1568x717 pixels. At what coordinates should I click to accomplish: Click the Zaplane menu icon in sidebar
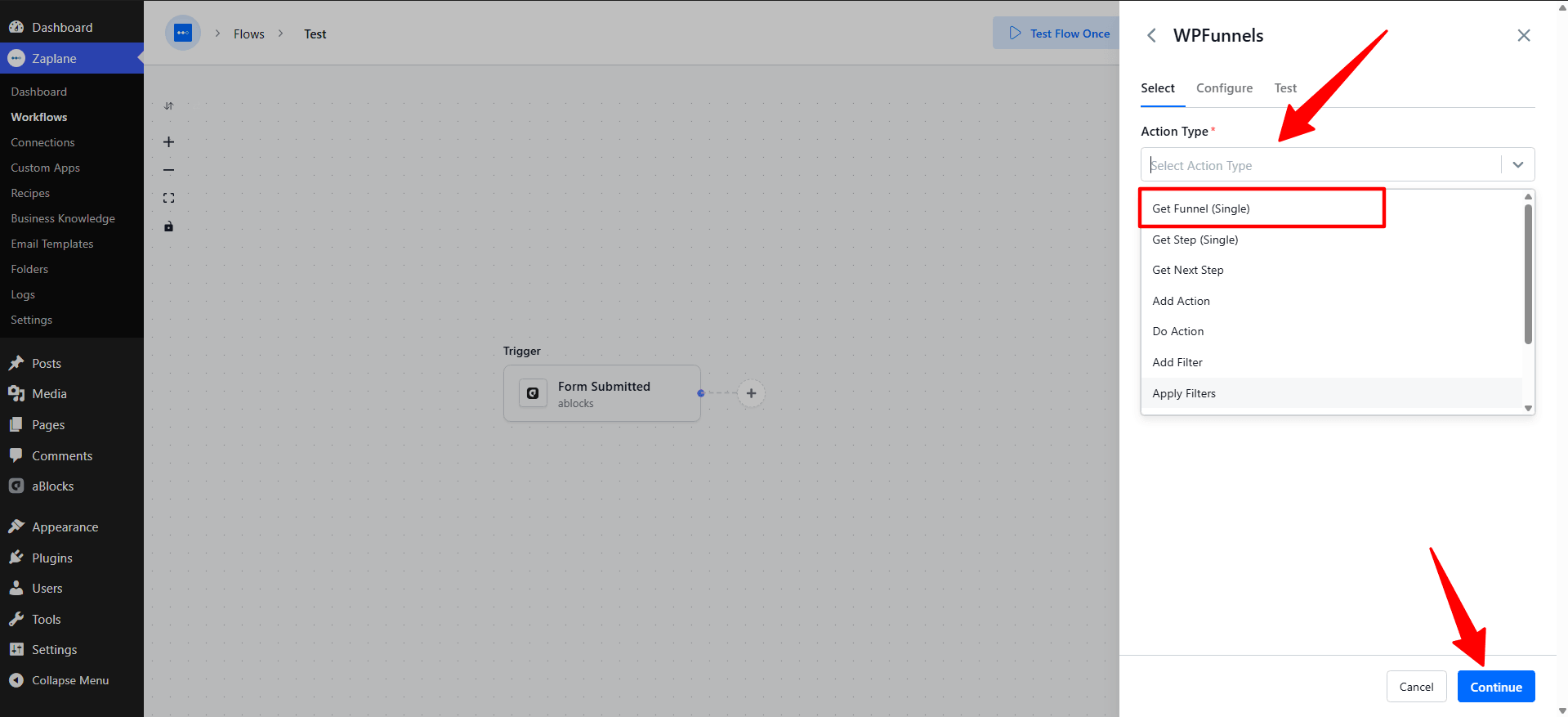coord(16,58)
